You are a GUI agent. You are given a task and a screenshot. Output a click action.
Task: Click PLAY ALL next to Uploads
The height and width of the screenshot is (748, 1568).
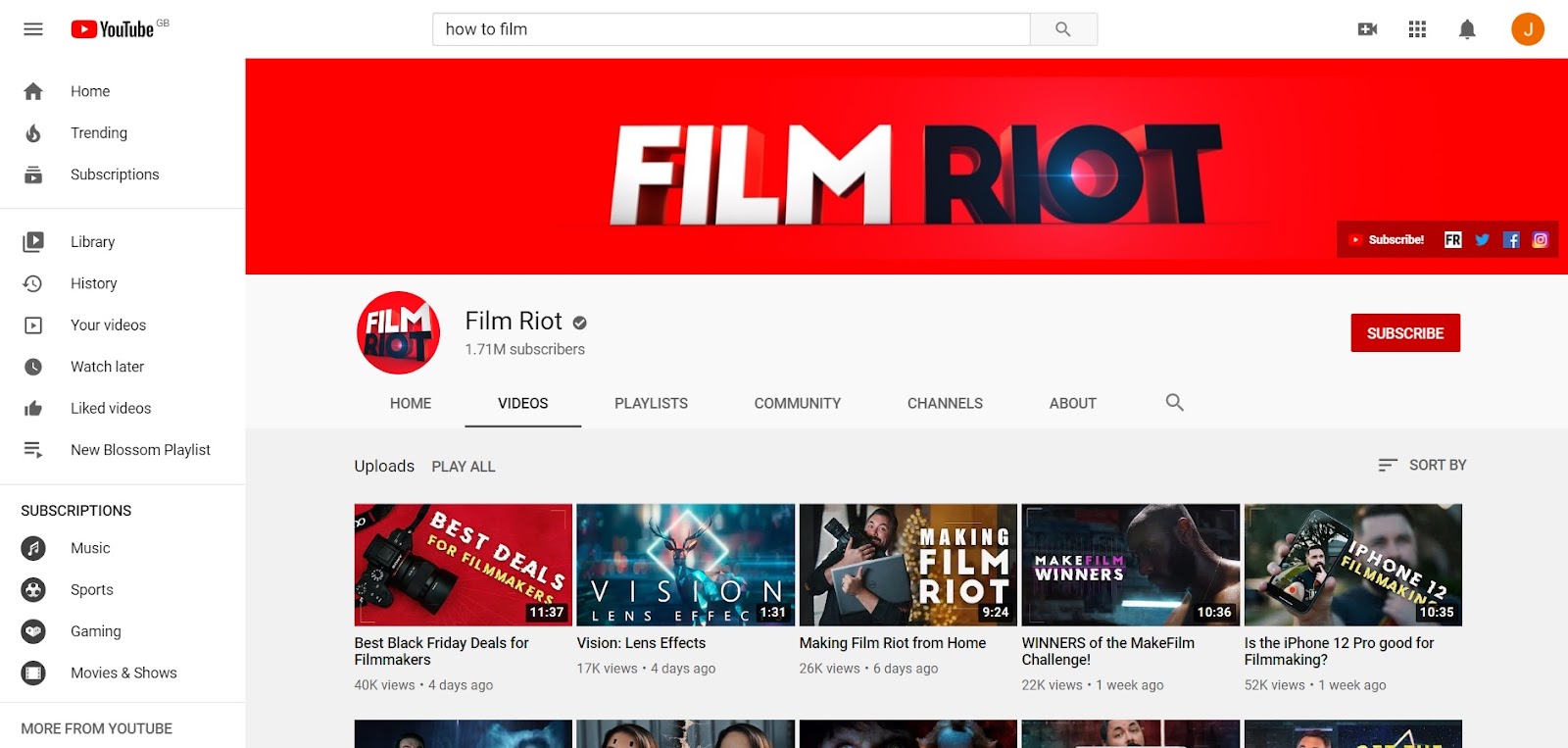[464, 467]
